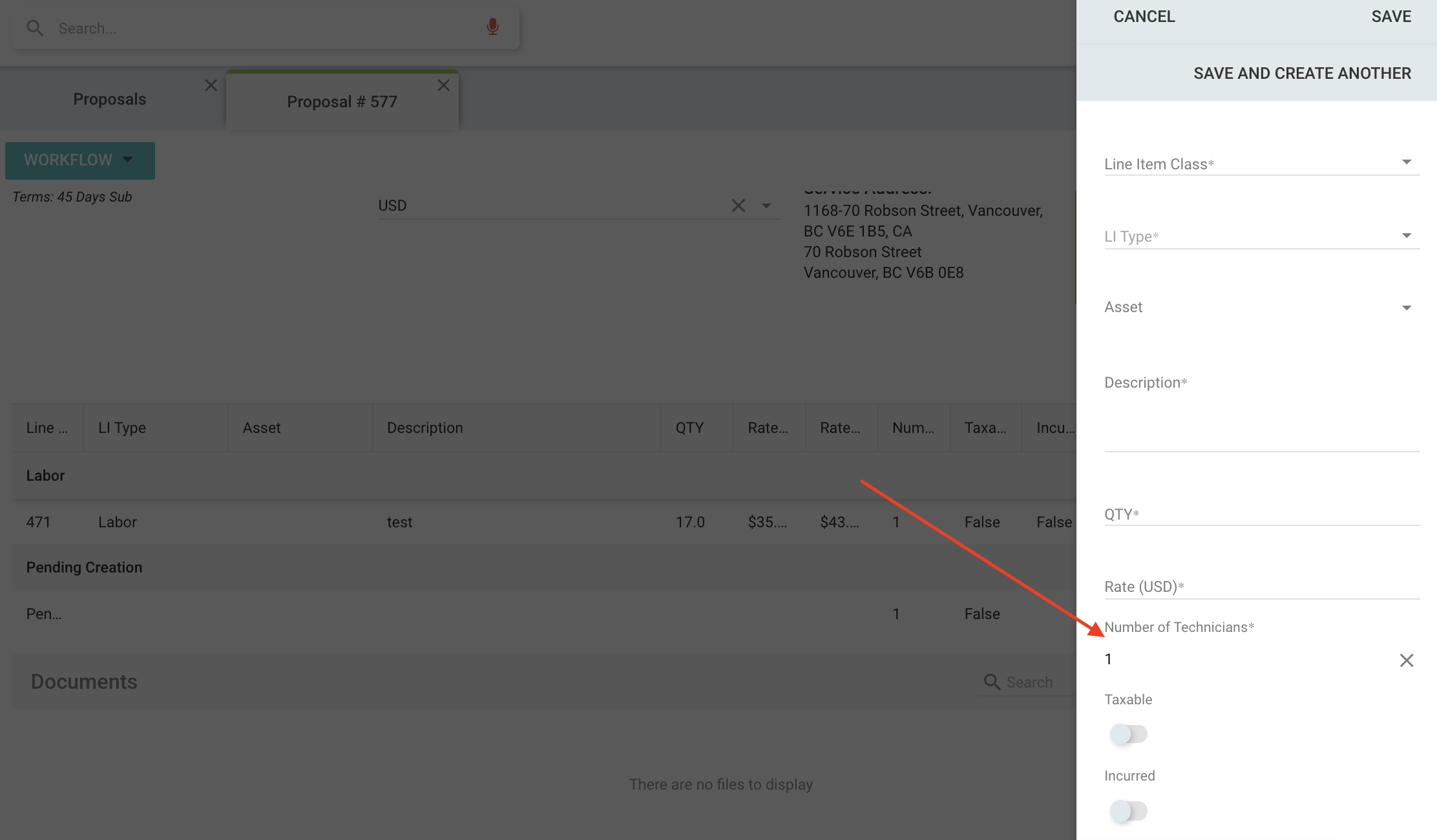Click SAVE AND CREATE ANOTHER

pyautogui.click(x=1301, y=74)
